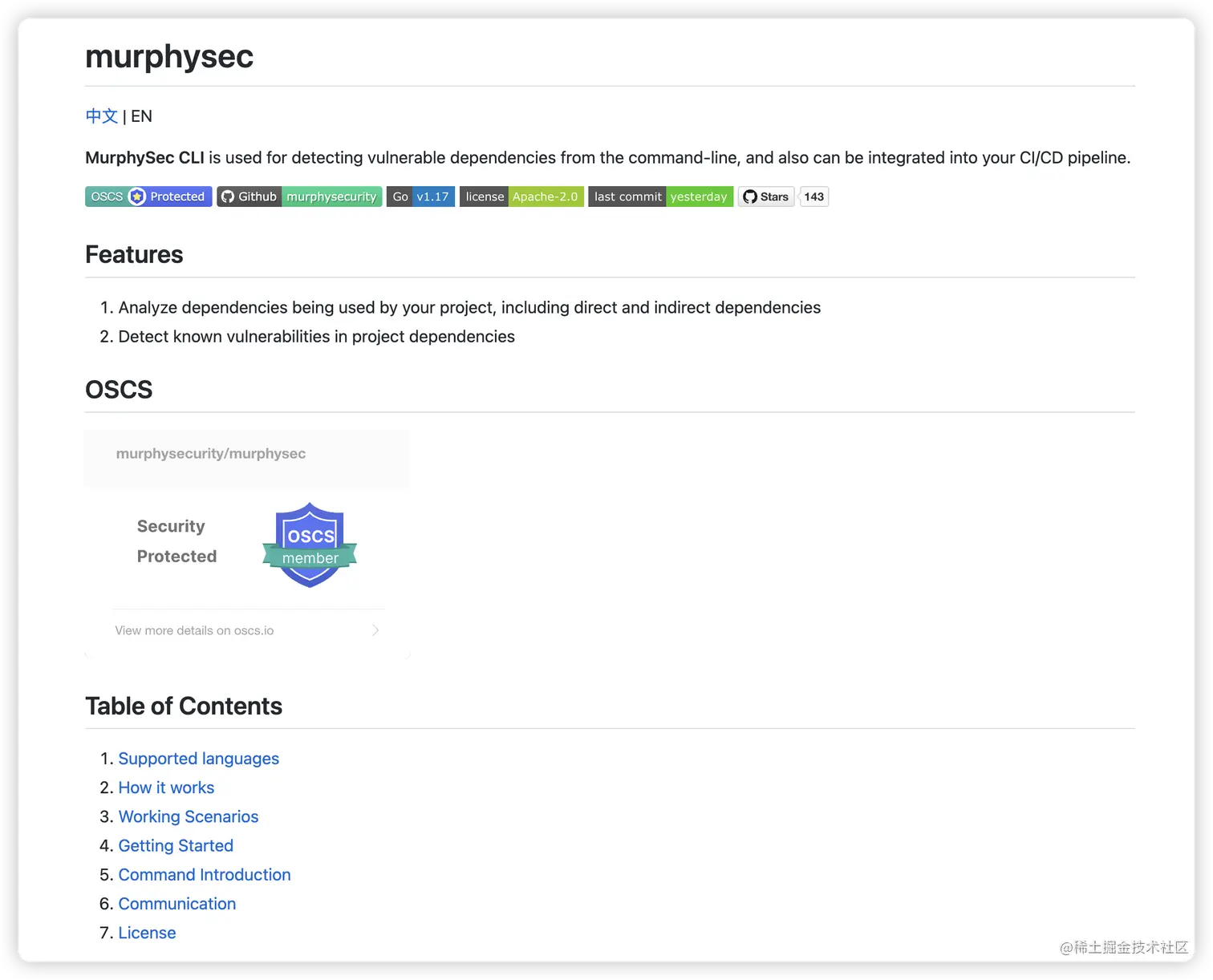Image resolution: width=1213 pixels, height=980 pixels.
Task: Select the bold MurphySec CLI text
Action: point(144,158)
